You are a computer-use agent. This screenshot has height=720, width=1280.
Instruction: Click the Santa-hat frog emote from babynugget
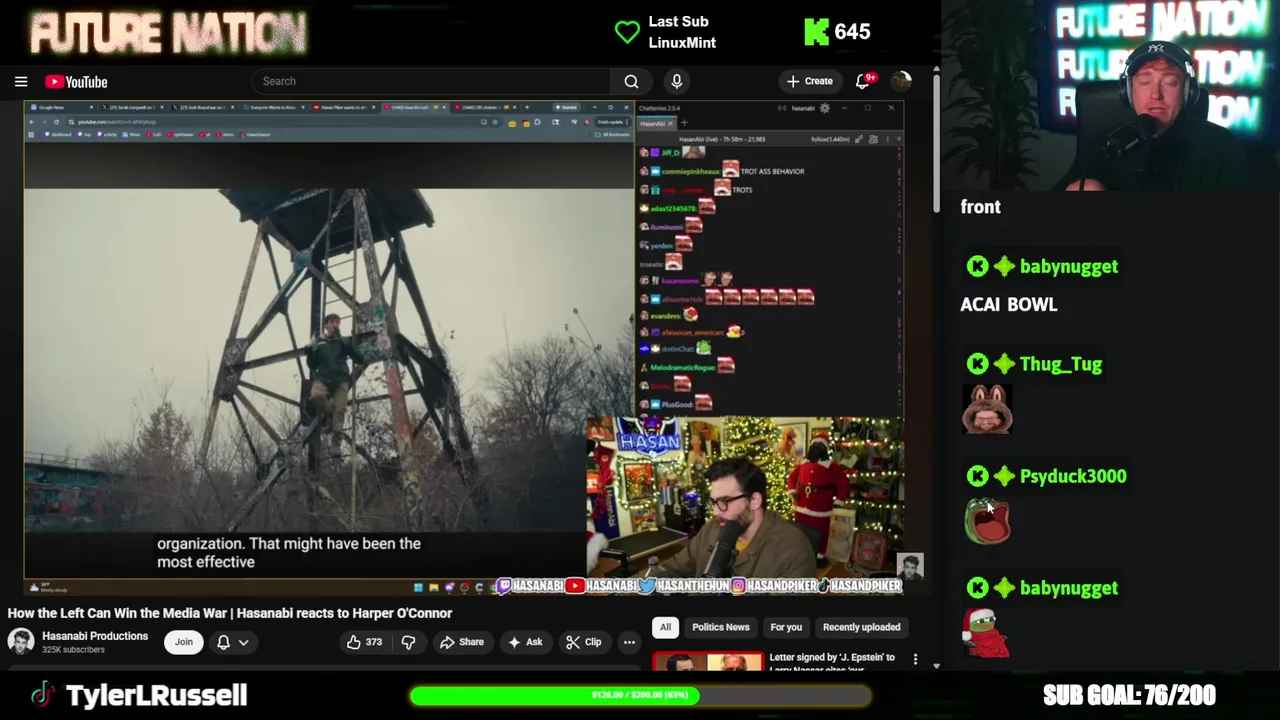pos(986,632)
